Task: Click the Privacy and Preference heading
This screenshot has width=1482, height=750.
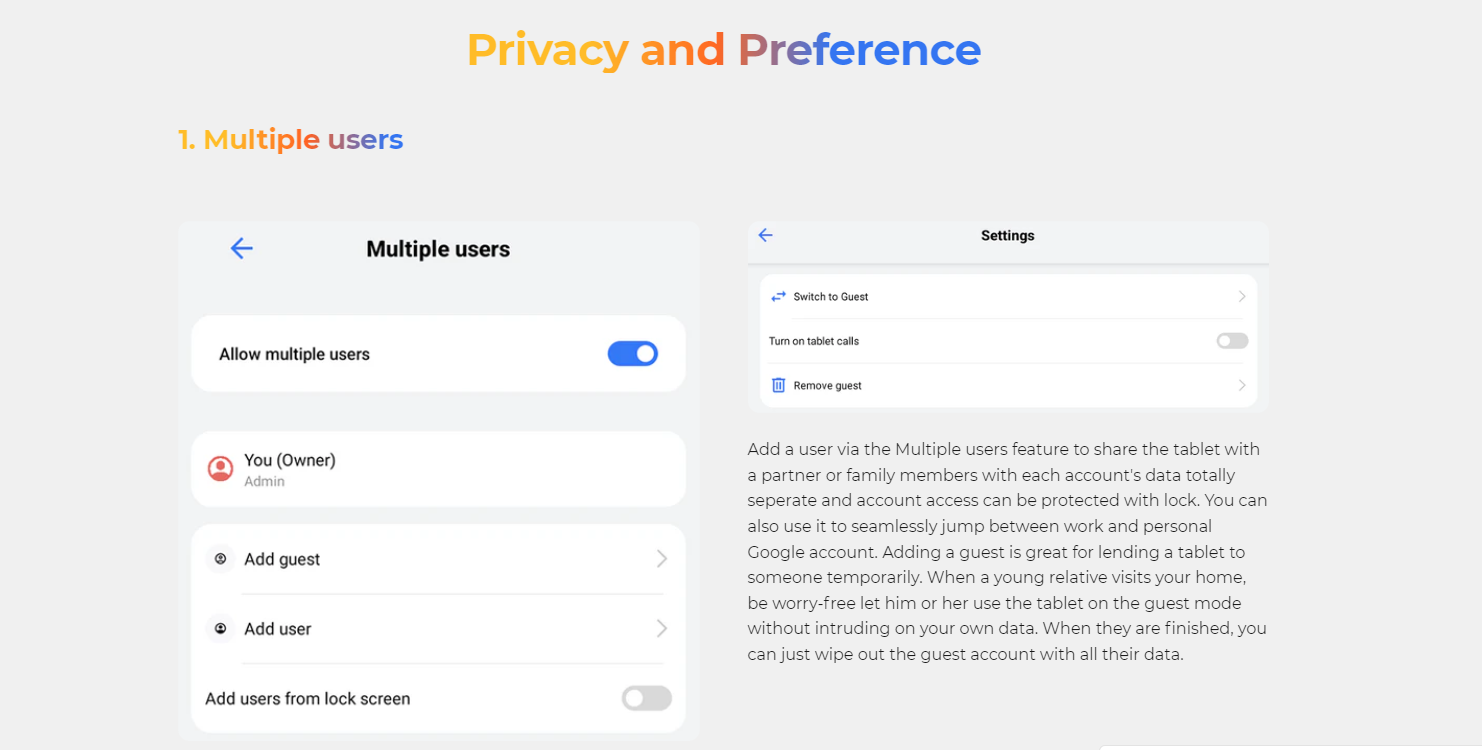Action: coord(724,50)
